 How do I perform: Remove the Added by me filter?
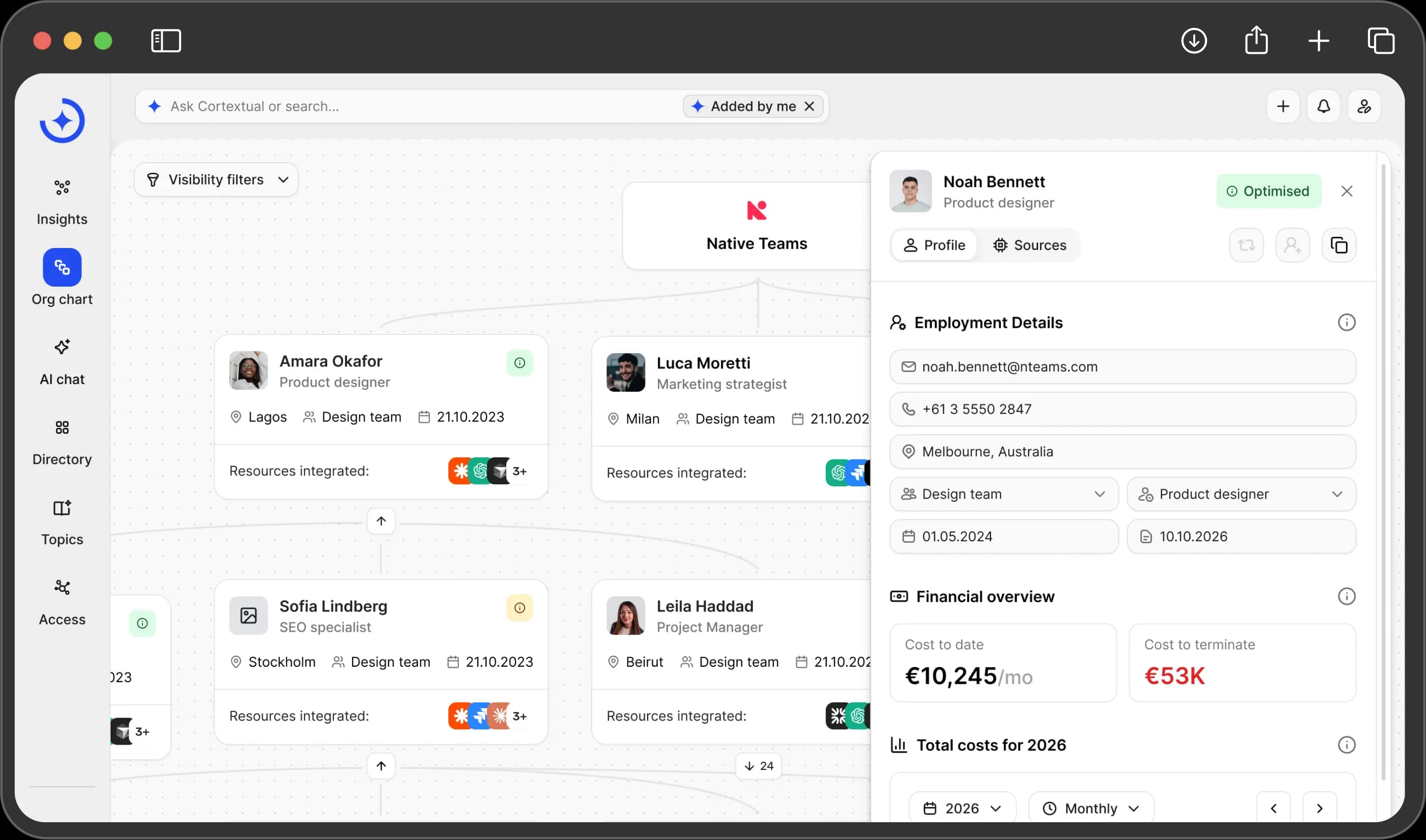click(809, 106)
